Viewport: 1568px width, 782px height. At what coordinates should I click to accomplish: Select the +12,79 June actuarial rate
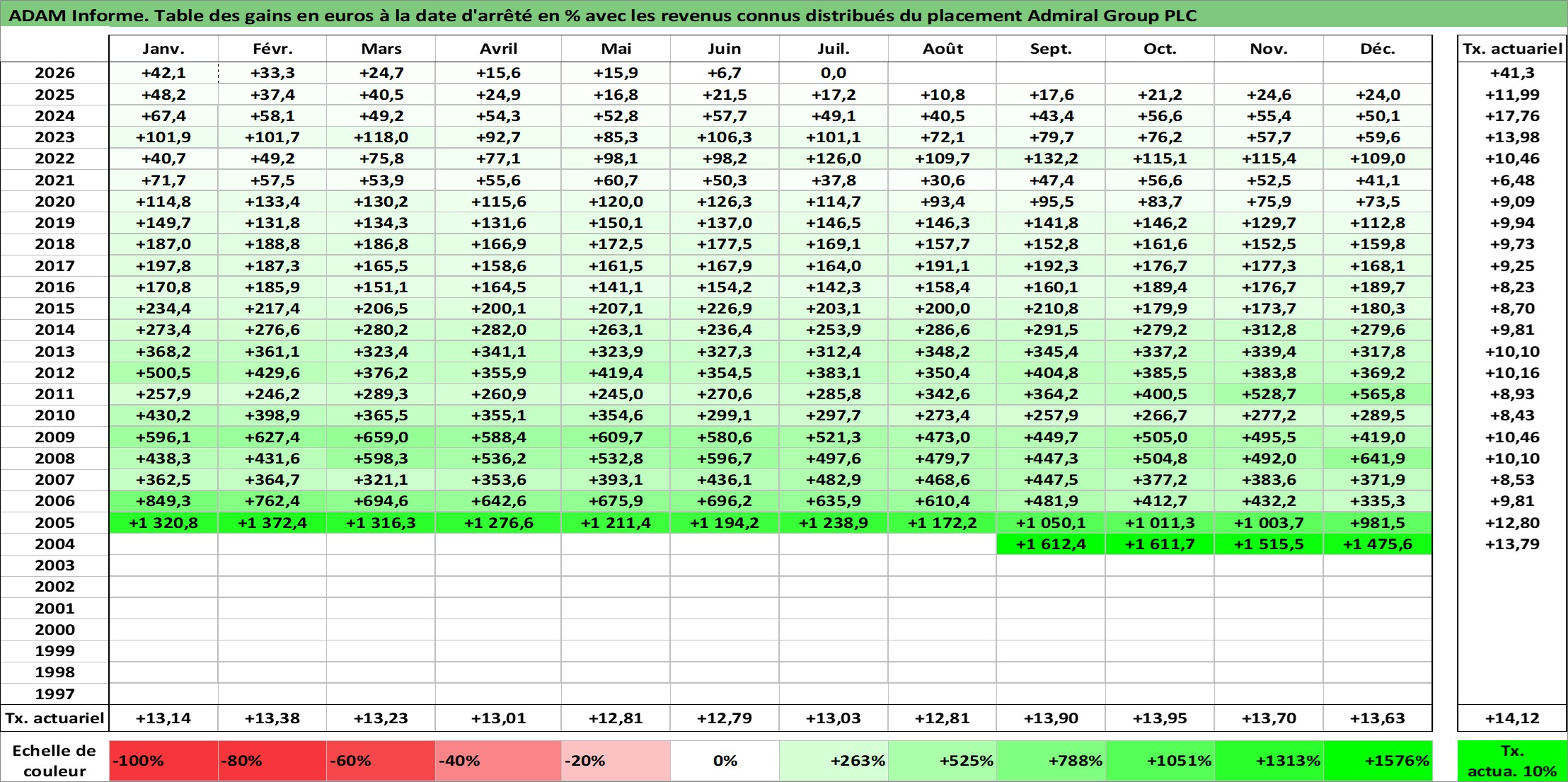click(x=725, y=718)
